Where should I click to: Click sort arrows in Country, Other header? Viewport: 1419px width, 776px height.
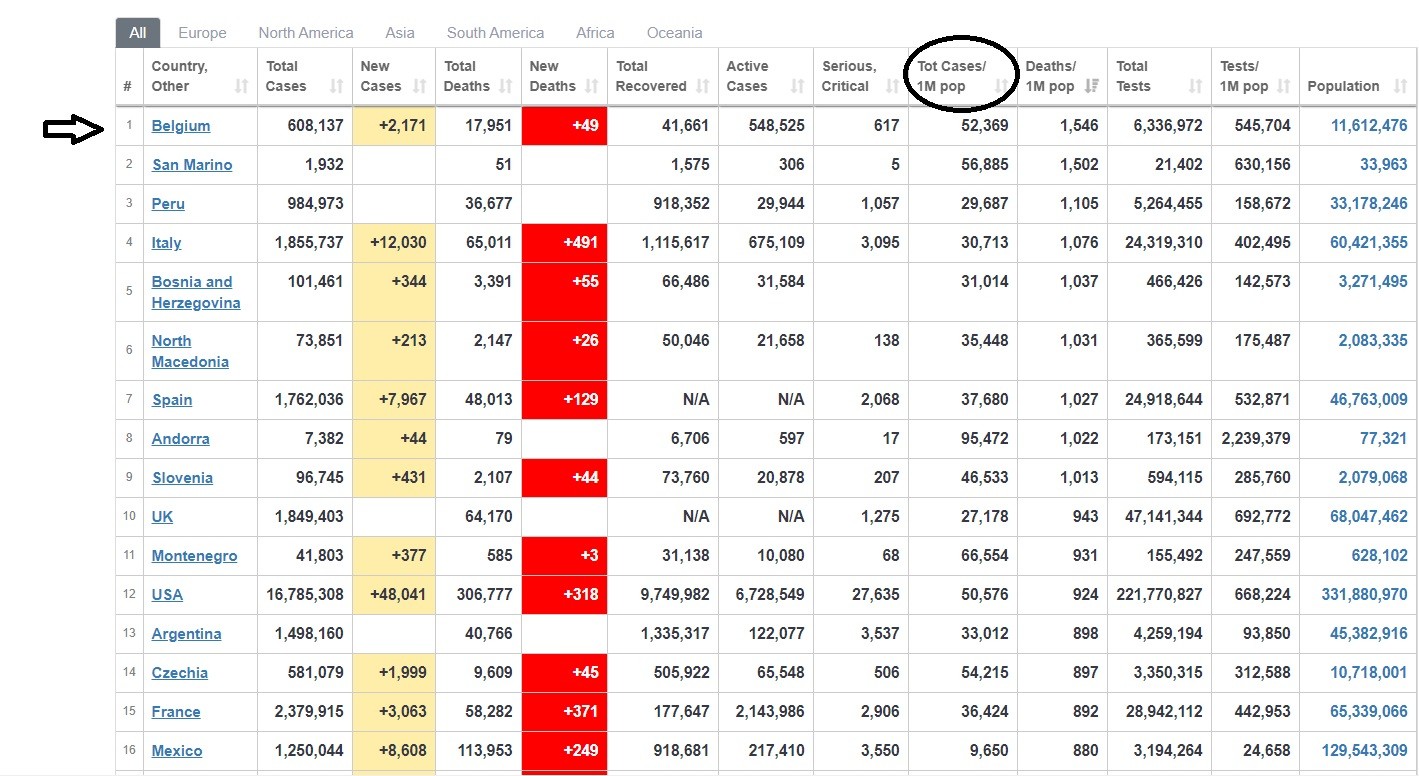241,87
